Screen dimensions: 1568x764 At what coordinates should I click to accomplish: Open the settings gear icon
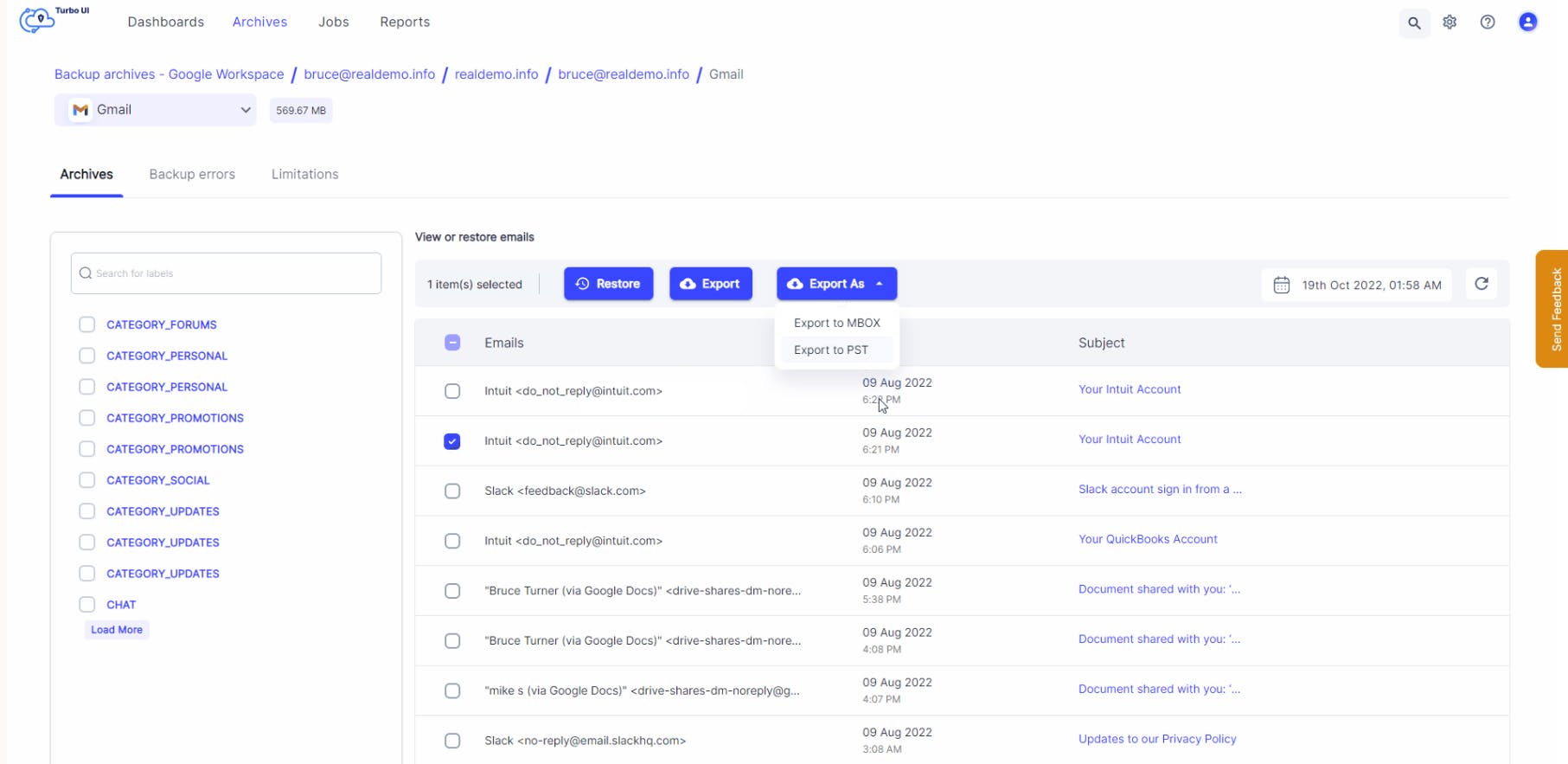1450,22
